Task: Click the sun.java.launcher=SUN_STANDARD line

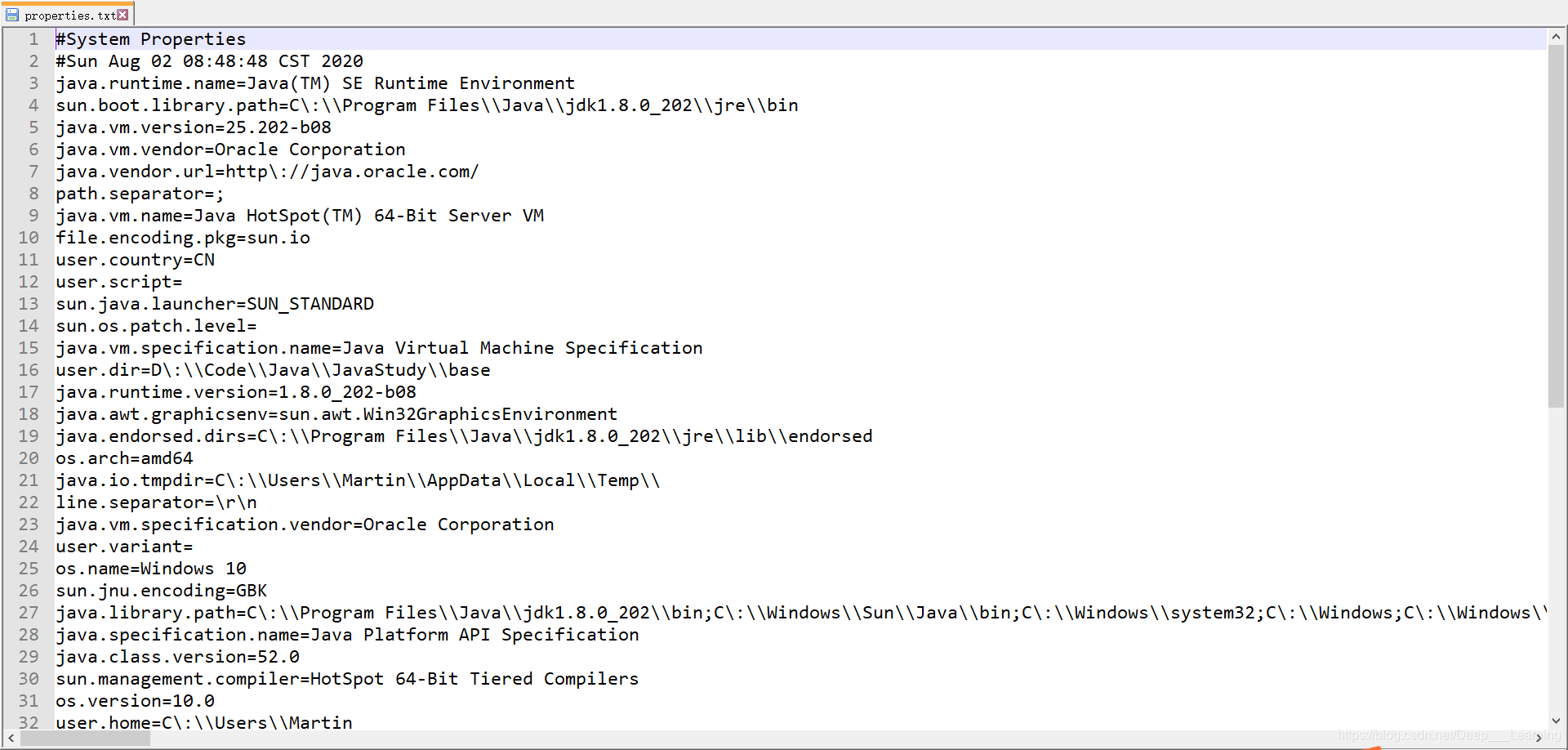Action: (215, 304)
